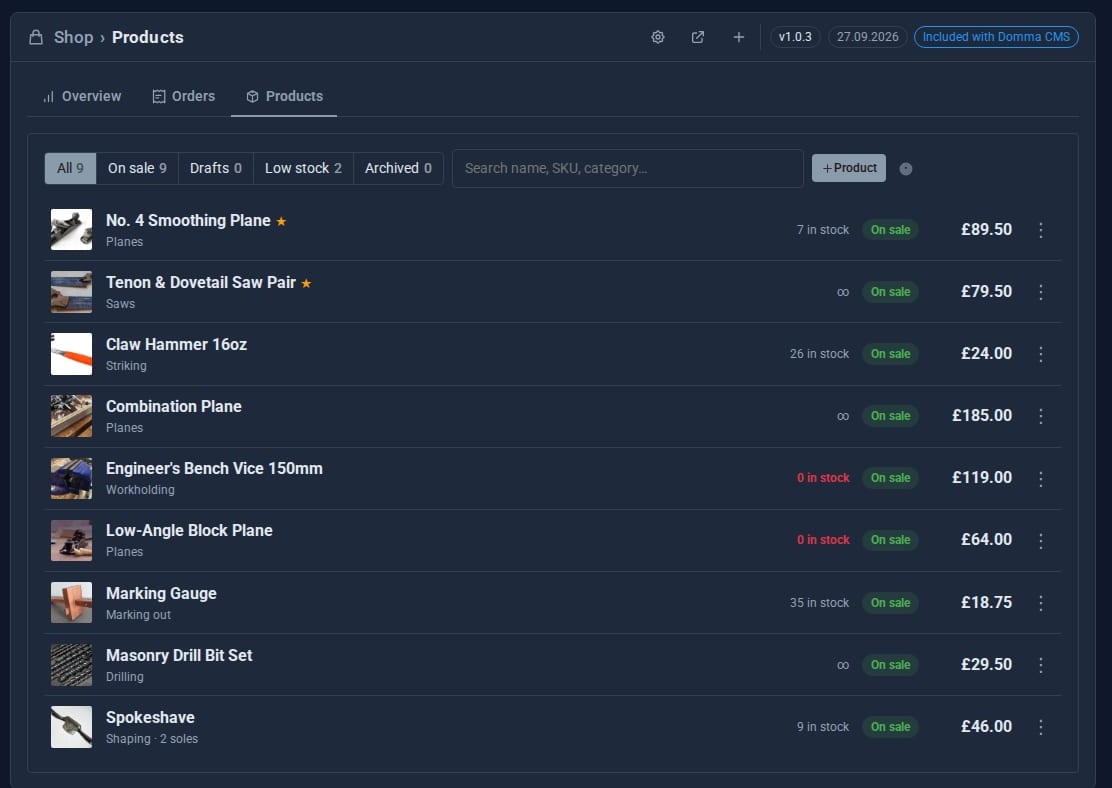
Task: Open more options for Combination Plane
Action: tap(1040, 416)
